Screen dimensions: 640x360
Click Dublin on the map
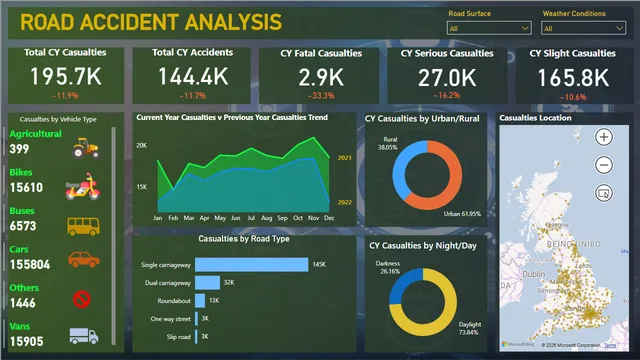click(x=533, y=274)
